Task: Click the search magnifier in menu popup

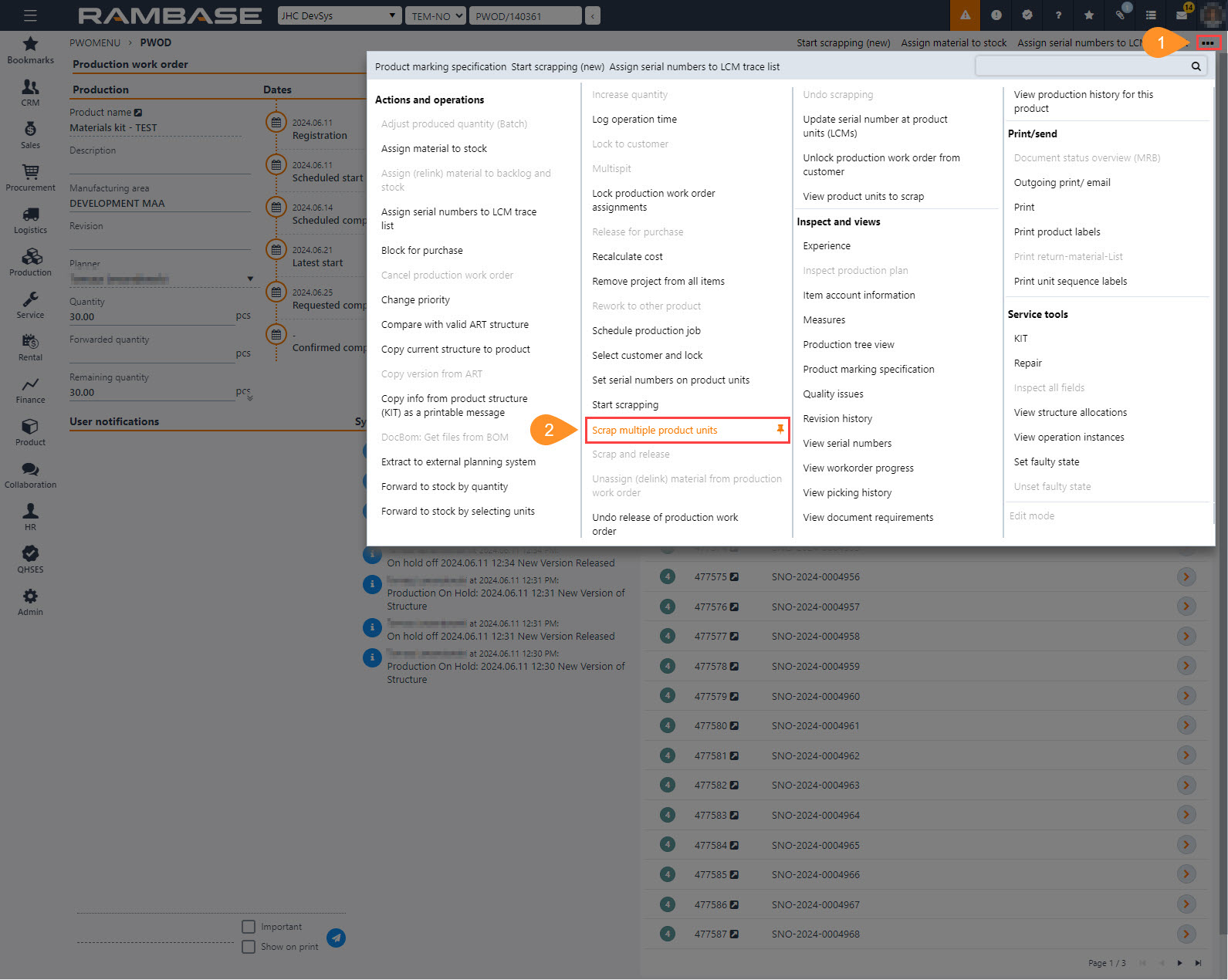Action: tap(1196, 66)
